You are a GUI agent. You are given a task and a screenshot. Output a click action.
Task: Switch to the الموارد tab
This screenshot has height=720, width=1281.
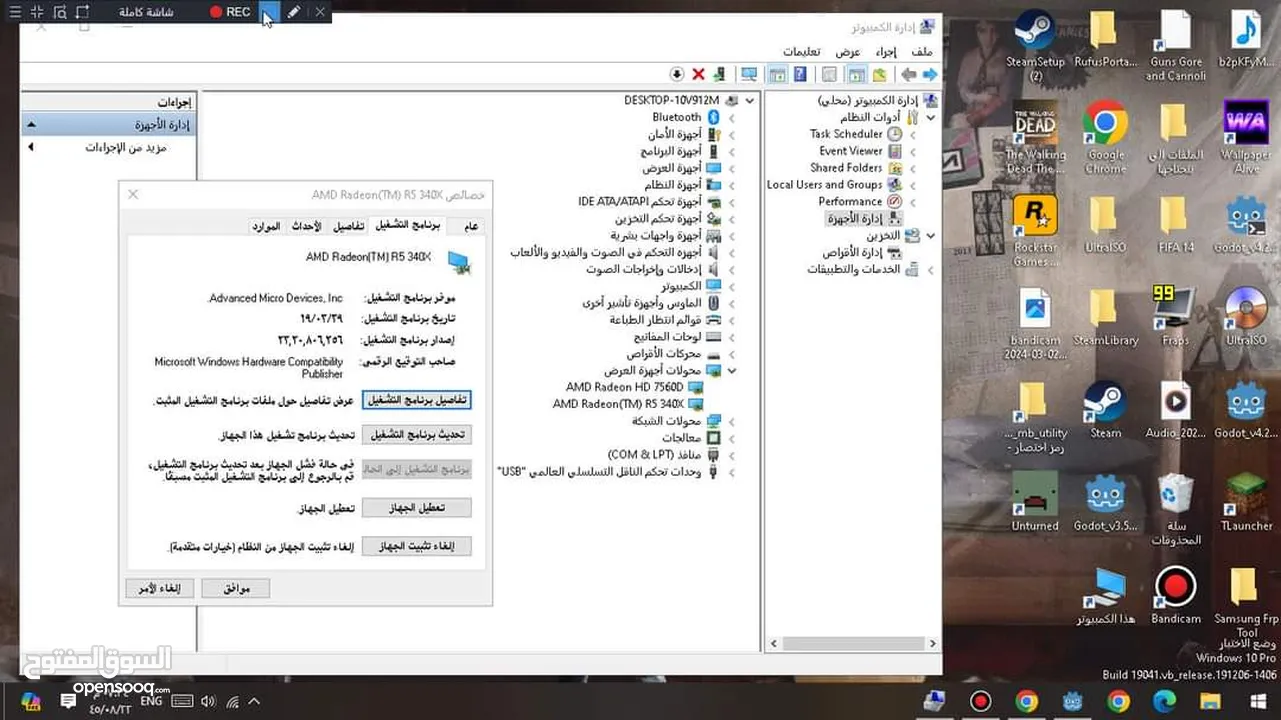click(x=266, y=226)
